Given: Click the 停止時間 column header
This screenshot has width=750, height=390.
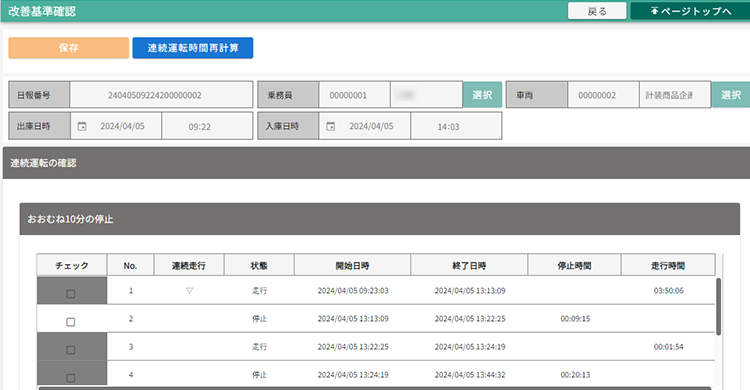Looking at the screenshot, I should pyautogui.click(x=574, y=266).
